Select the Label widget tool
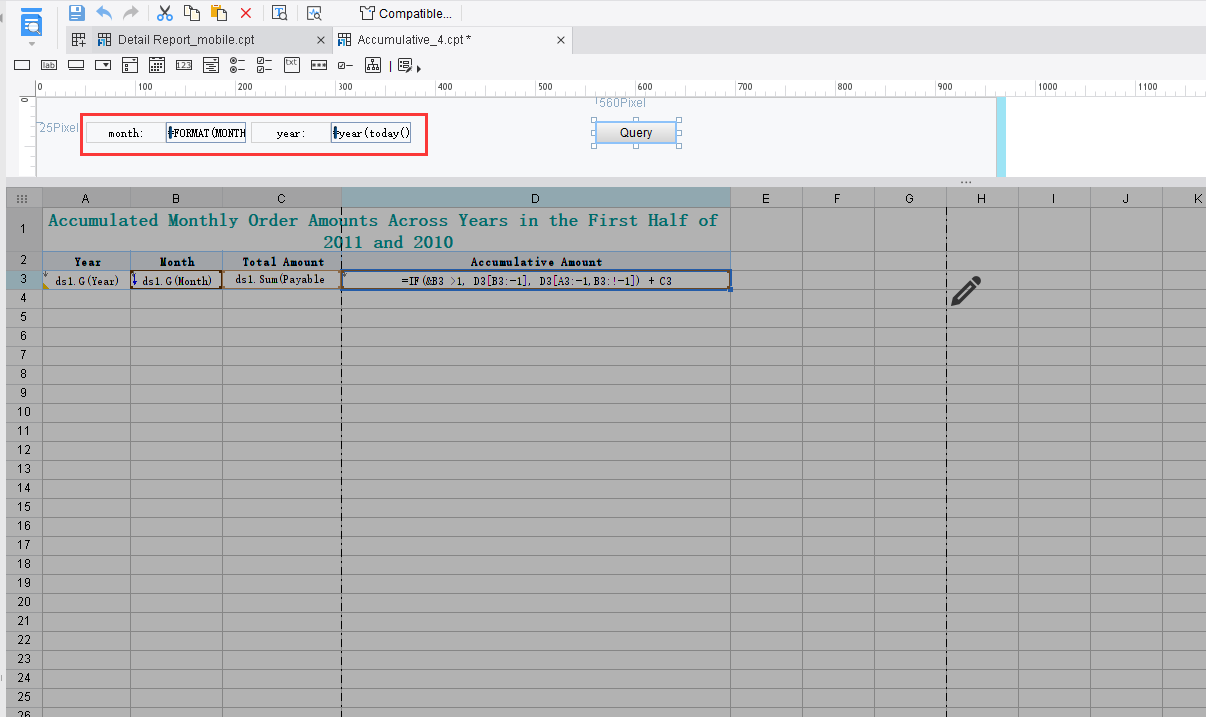This screenshot has width=1206, height=717. coord(48,64)
